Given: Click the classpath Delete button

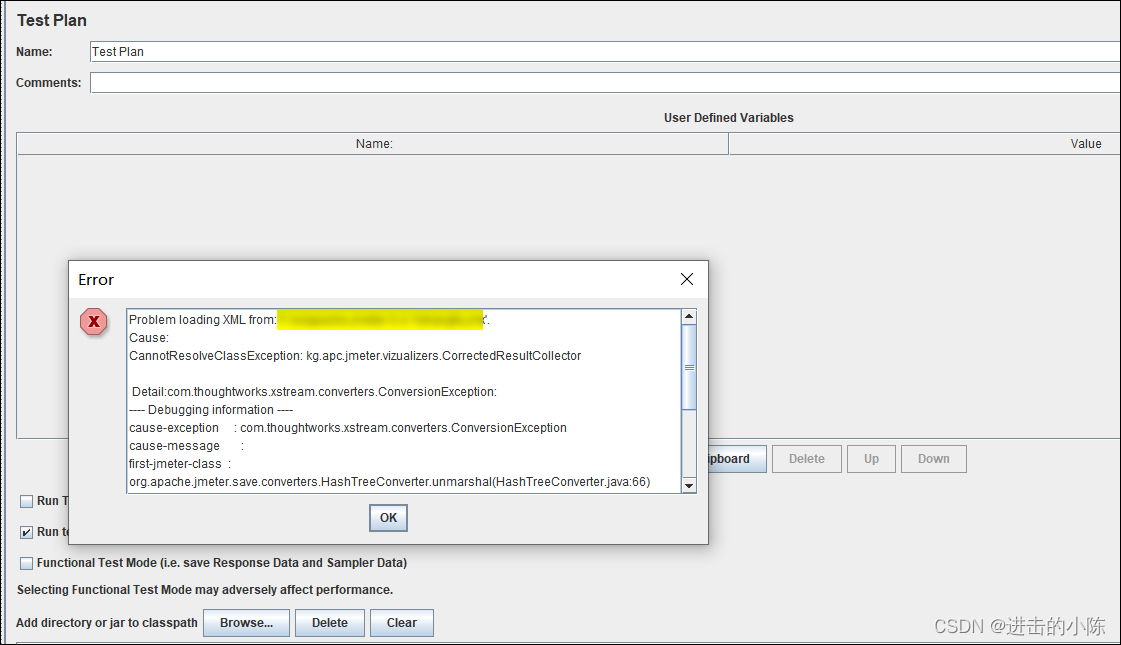Looking at the screenshot, I should pos(330,623).
